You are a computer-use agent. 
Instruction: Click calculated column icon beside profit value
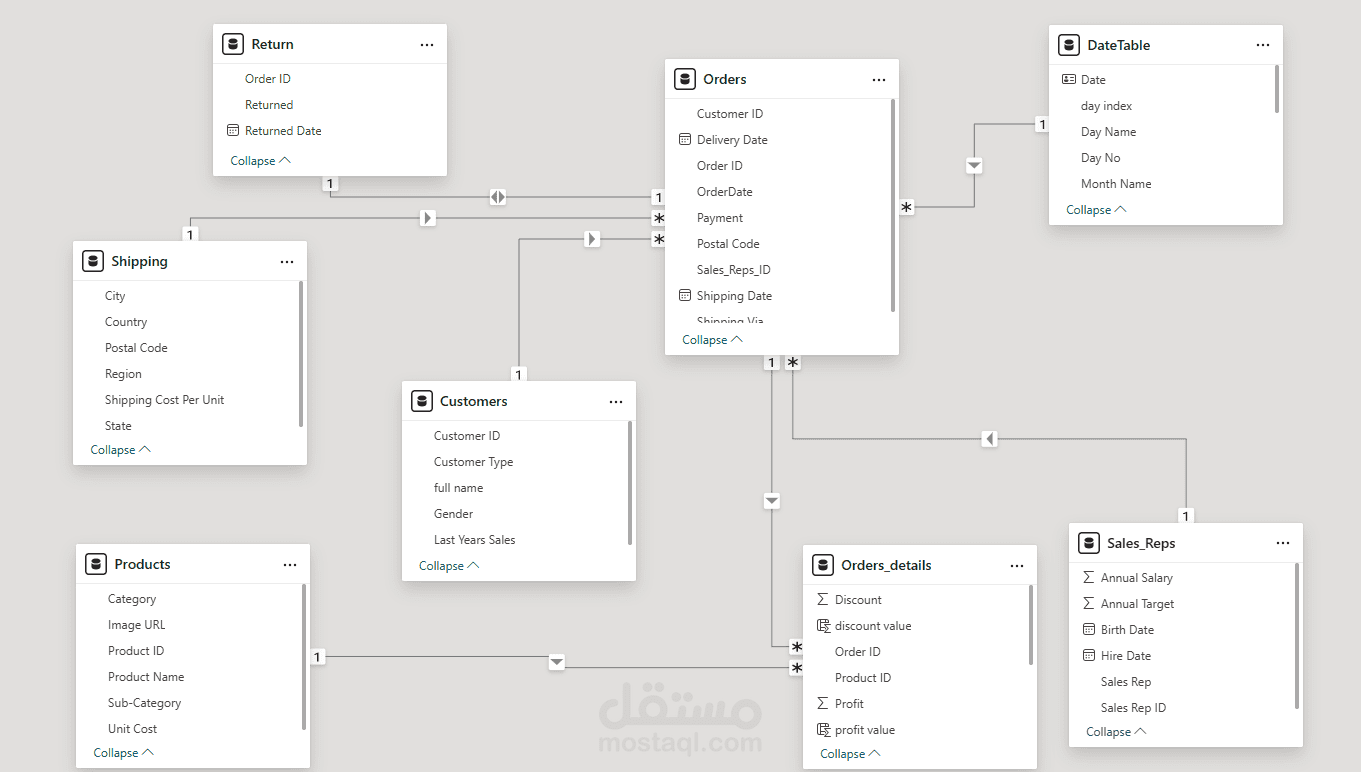[823, 729]
